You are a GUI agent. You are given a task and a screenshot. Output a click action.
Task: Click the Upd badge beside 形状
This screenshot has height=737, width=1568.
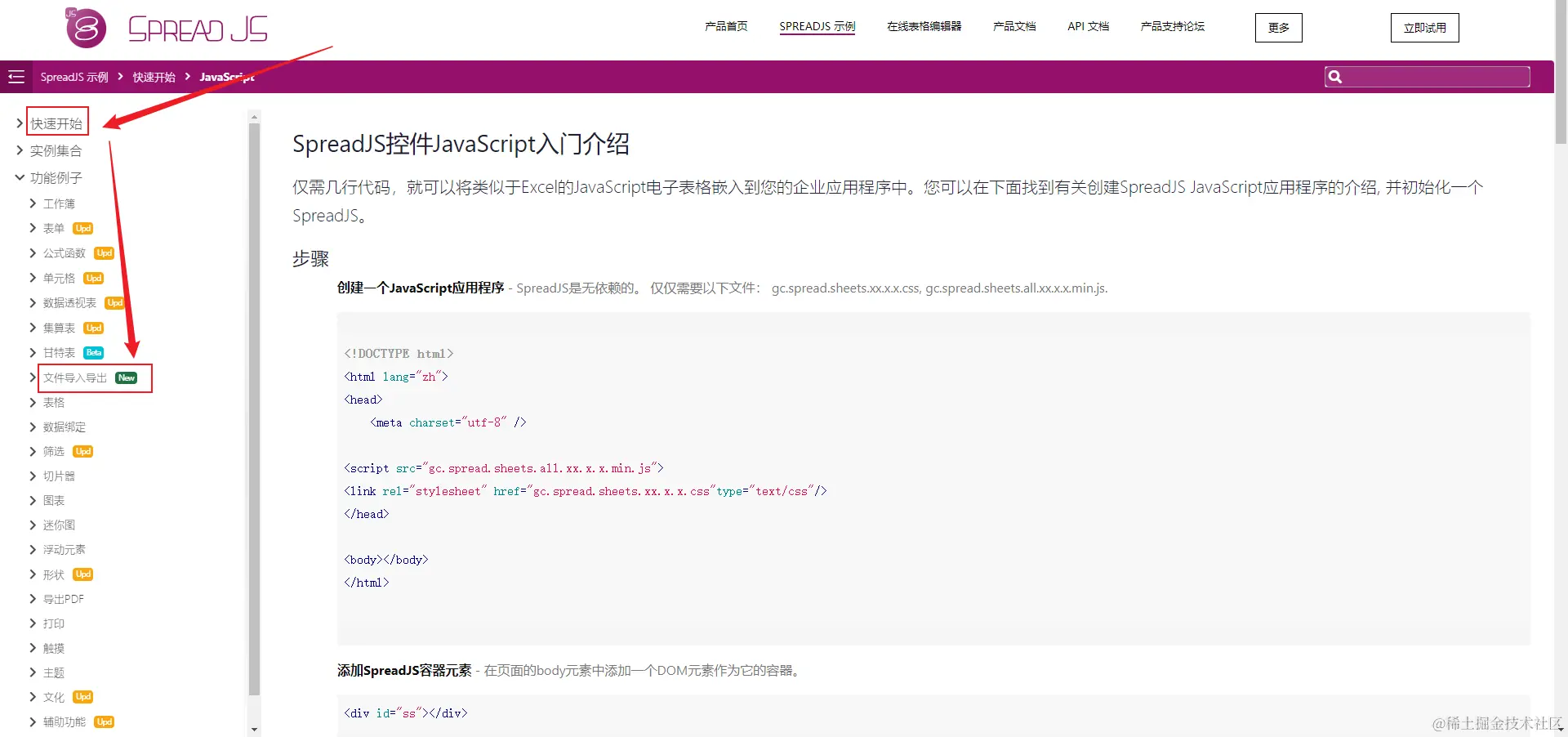coord(83,575)
